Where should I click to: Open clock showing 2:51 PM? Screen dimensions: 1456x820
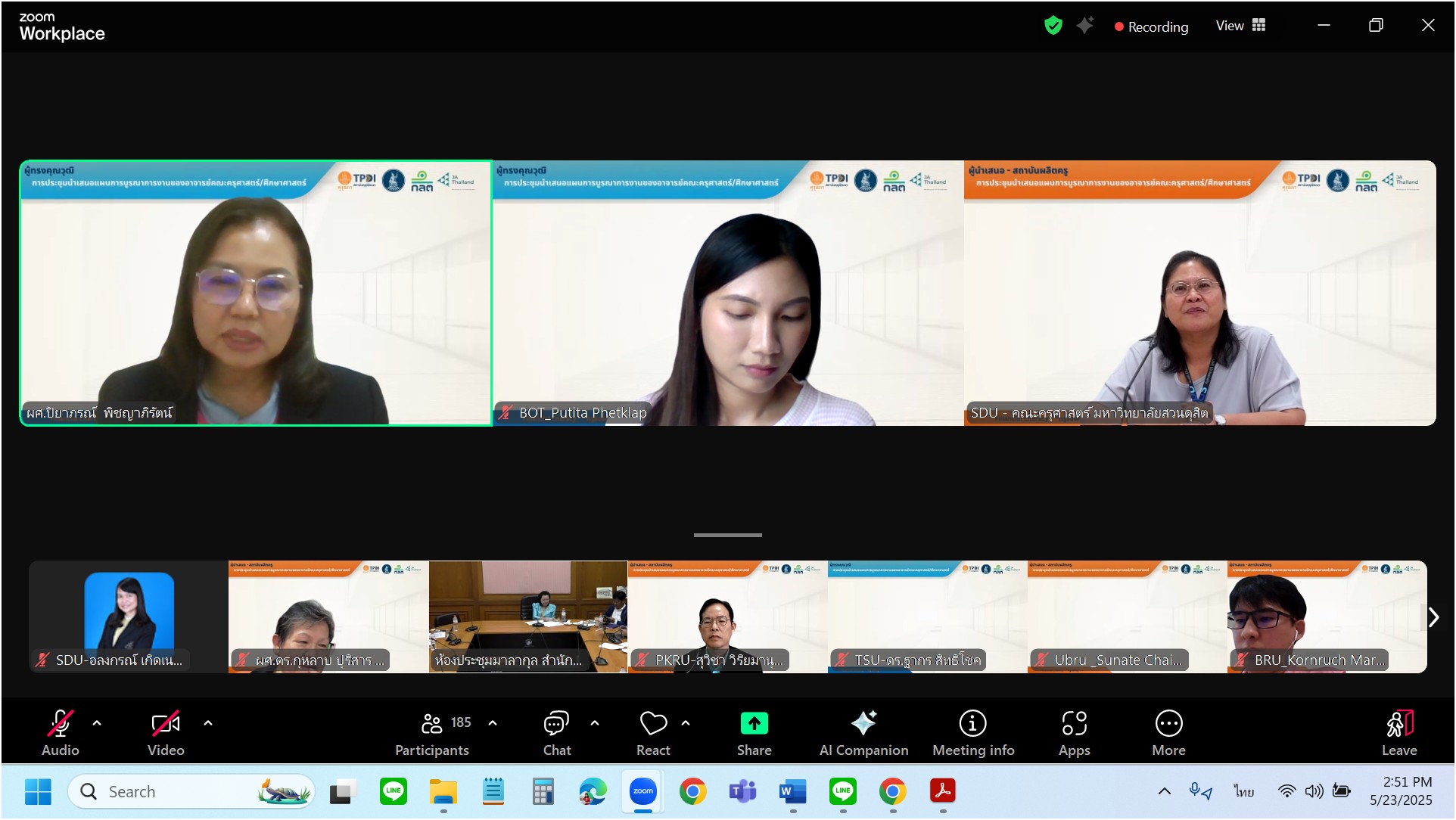[x=1401, y=791]
